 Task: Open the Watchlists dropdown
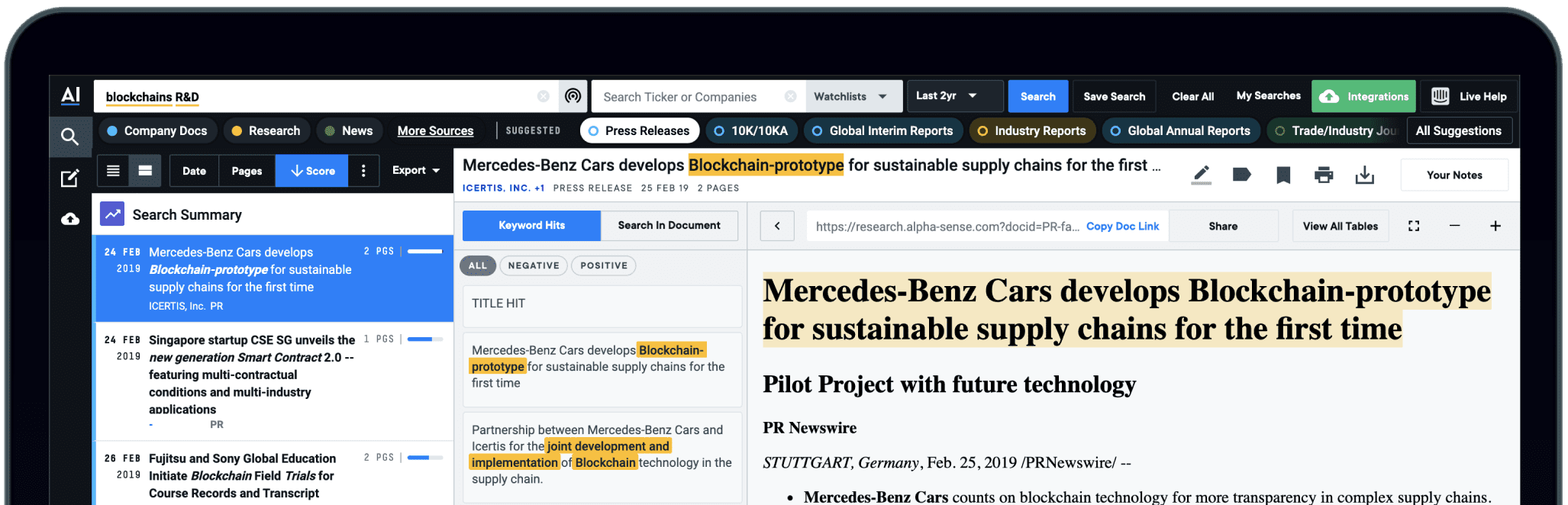[853, 96]
